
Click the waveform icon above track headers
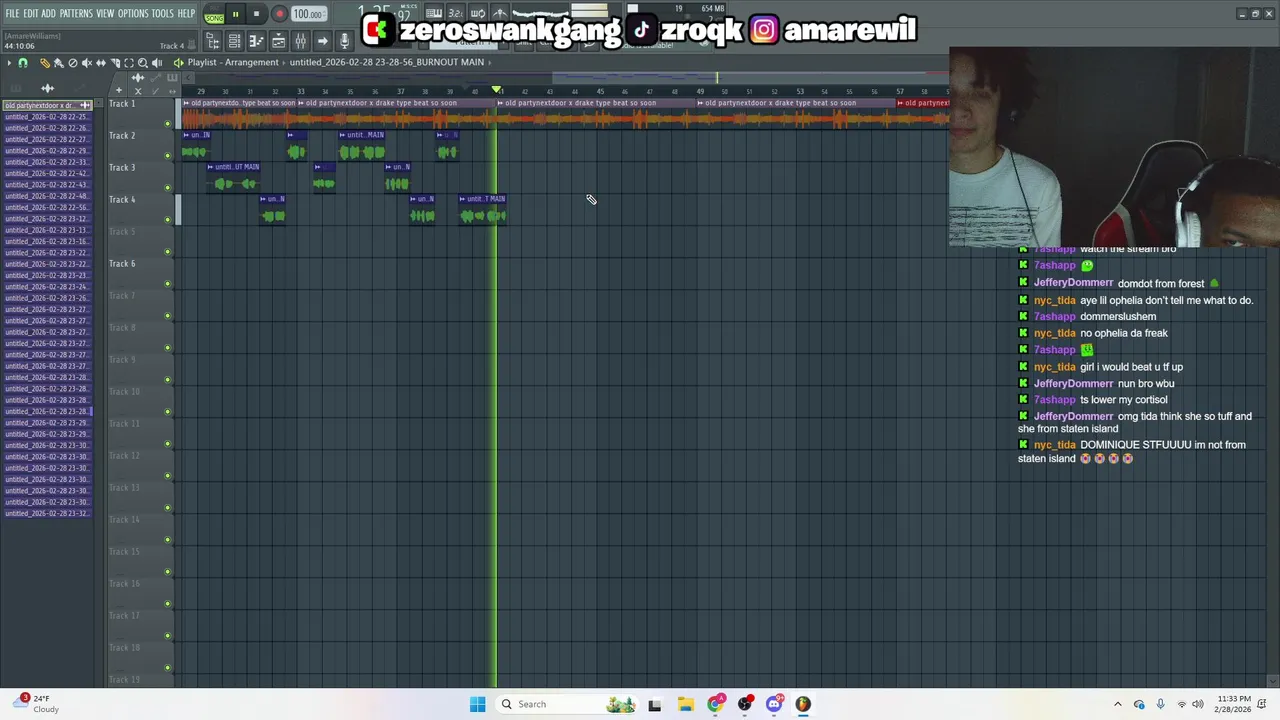[138, 78]
